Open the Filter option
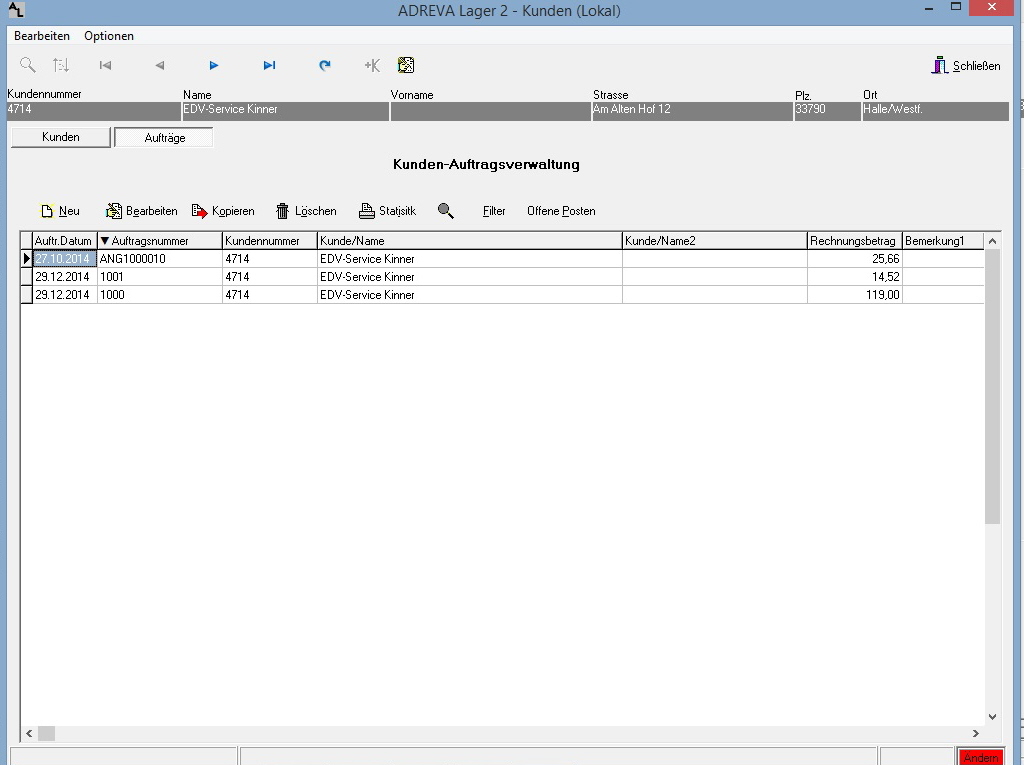The width and height of the screenshot is (1024, 765). [494, 211]
